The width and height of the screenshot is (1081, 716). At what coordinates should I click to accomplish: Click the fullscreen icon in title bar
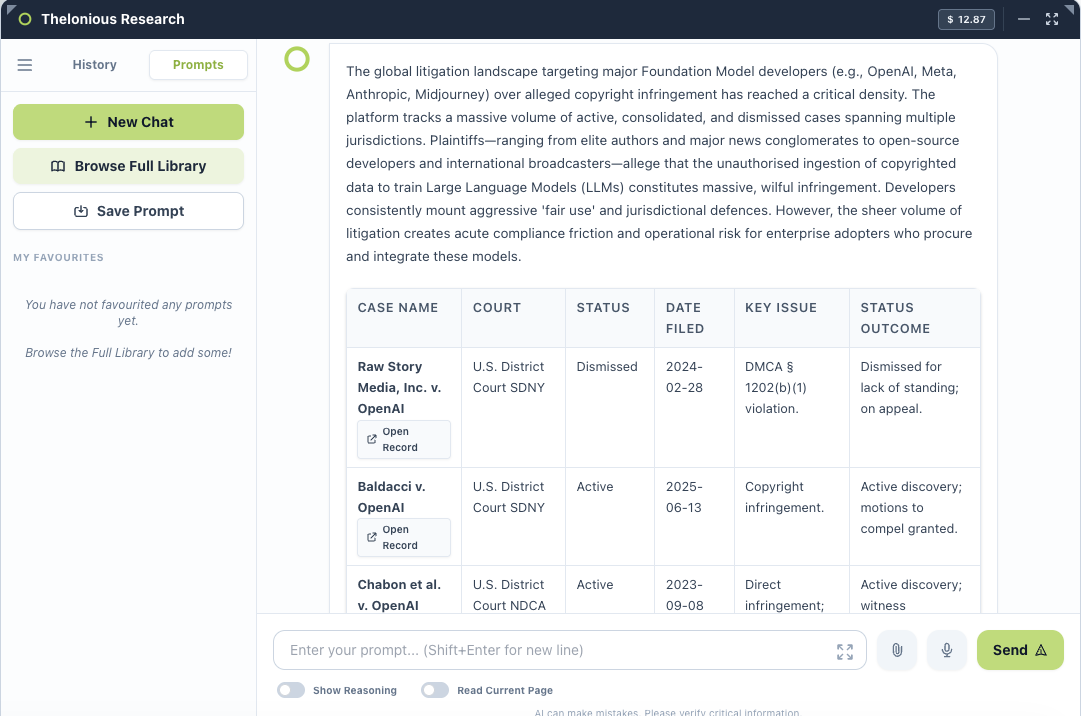click(x=1051, y=19)
